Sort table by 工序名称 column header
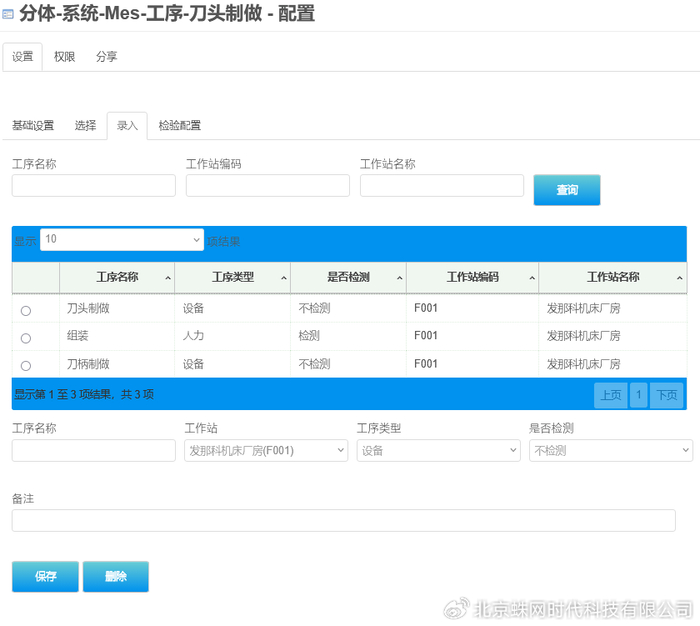Viewport: 700px width, 626px height. coord(117,277)
